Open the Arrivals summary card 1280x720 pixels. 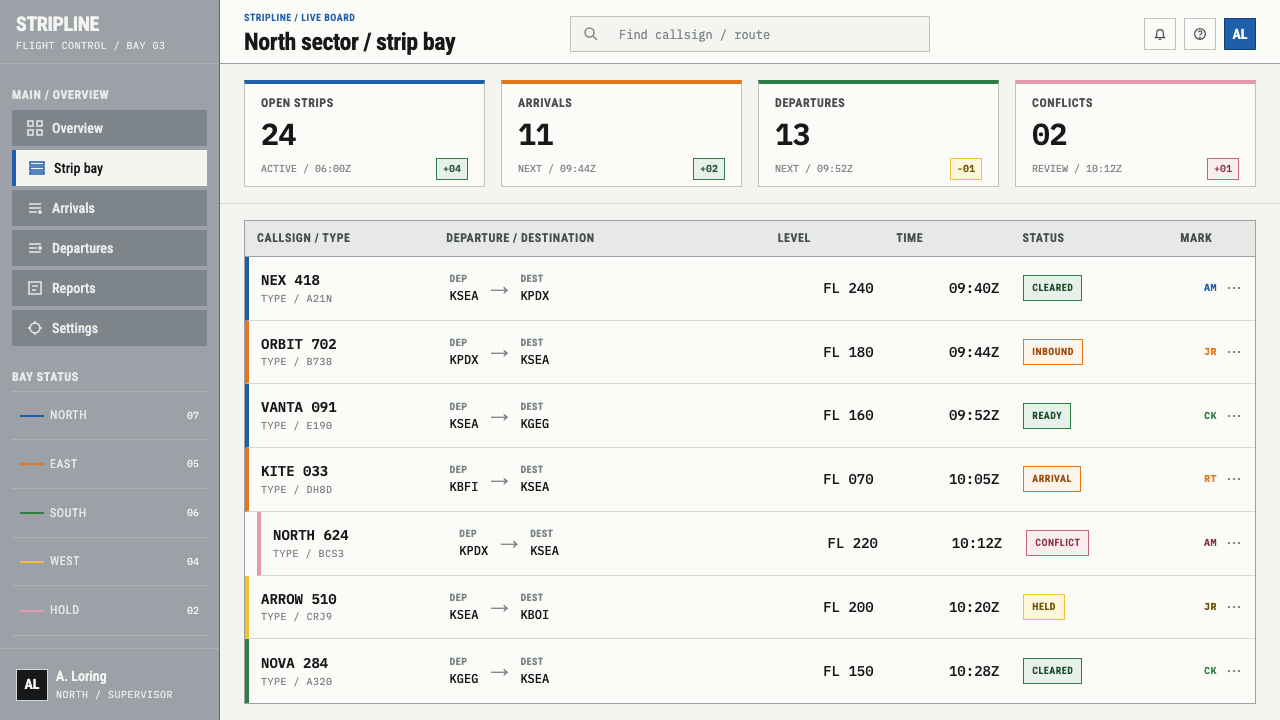click(622, 133)
